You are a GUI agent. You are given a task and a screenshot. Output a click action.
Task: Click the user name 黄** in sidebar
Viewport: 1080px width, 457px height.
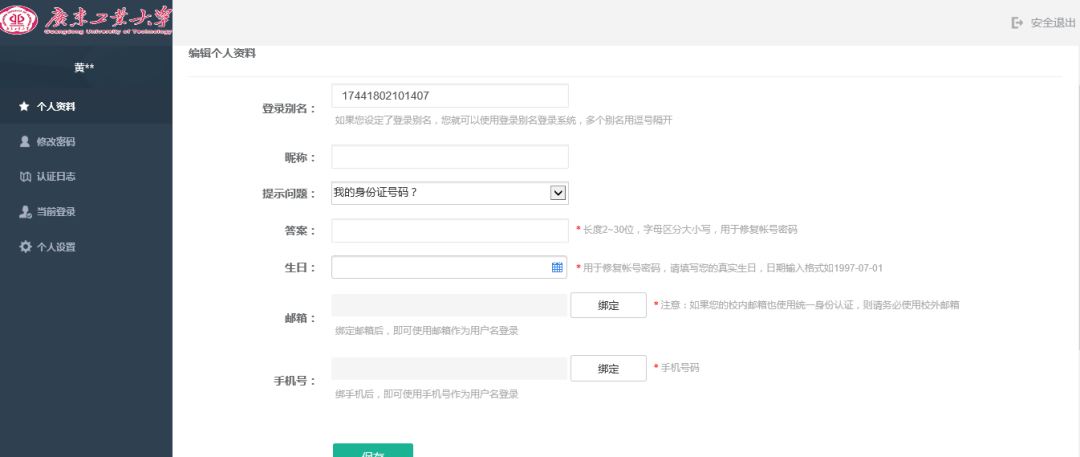85,68
